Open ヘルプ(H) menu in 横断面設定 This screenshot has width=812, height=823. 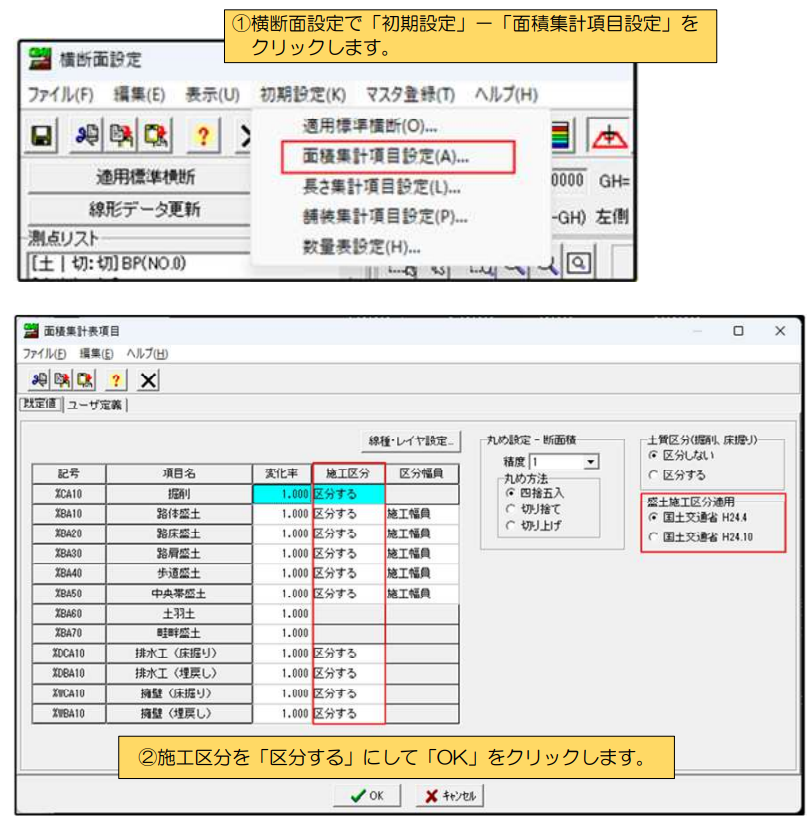506,94
